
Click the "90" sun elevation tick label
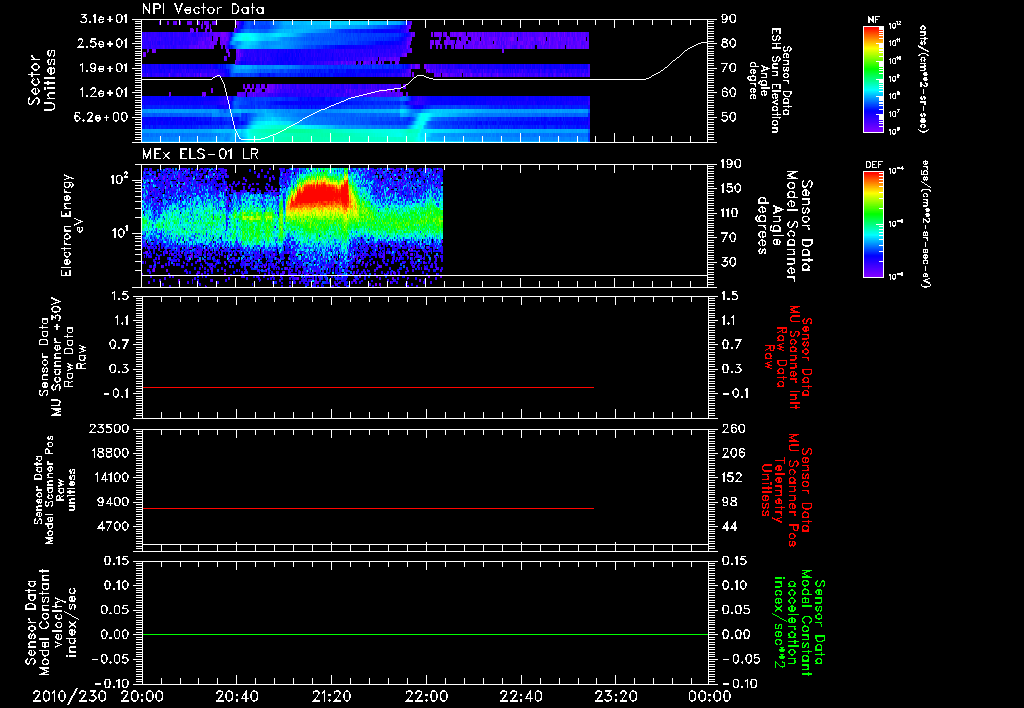click(x=729, y=19)
